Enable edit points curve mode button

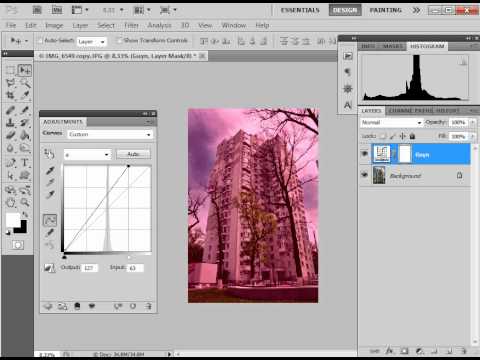[x=50, y=220]
